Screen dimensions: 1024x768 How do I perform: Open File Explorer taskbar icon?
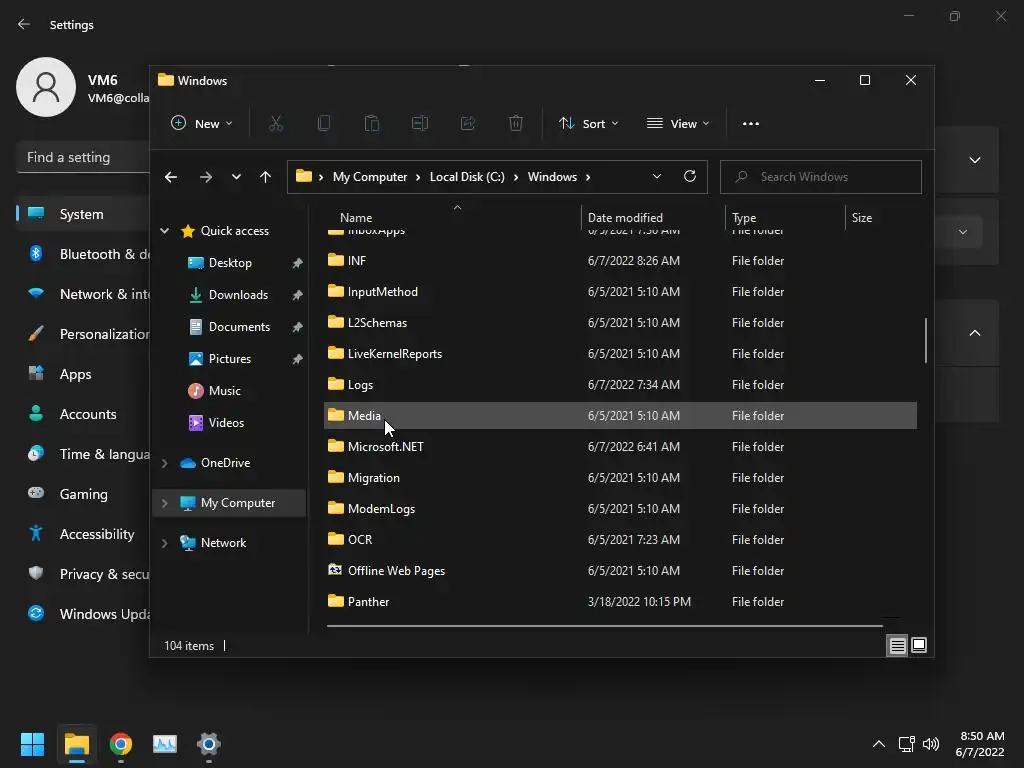click(76, 744)
